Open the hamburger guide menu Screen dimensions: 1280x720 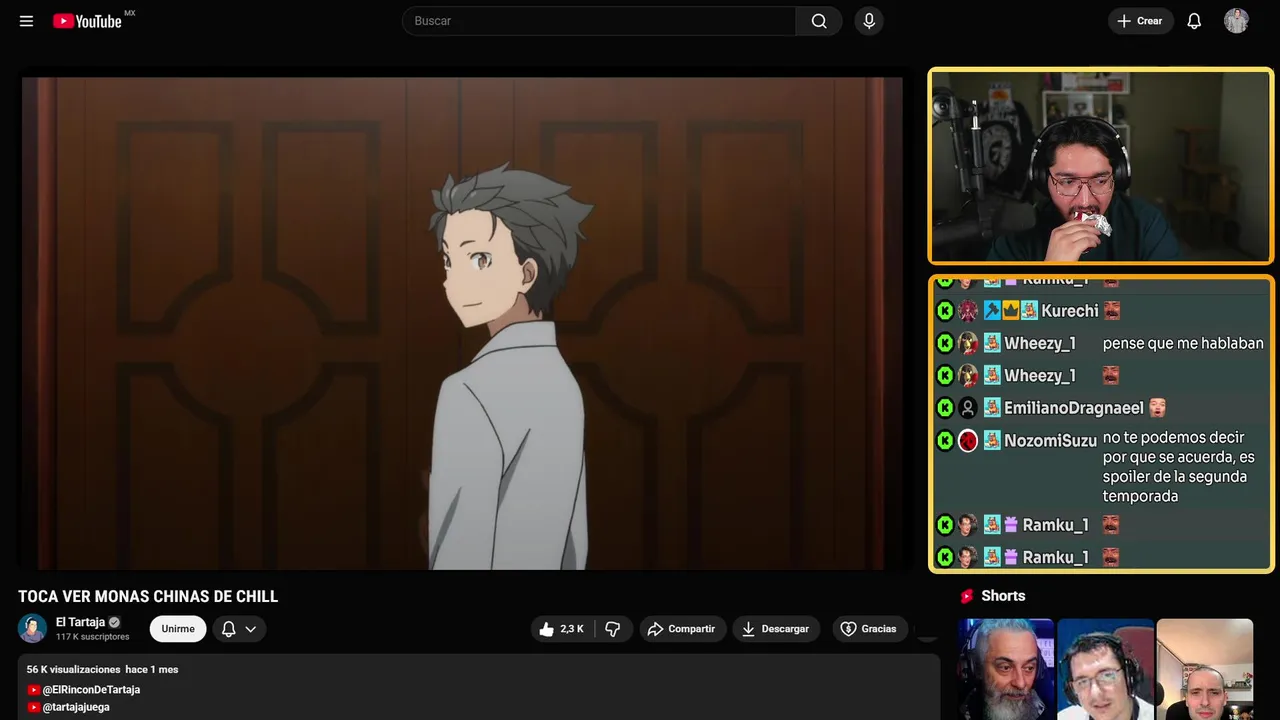coord(27,21)
